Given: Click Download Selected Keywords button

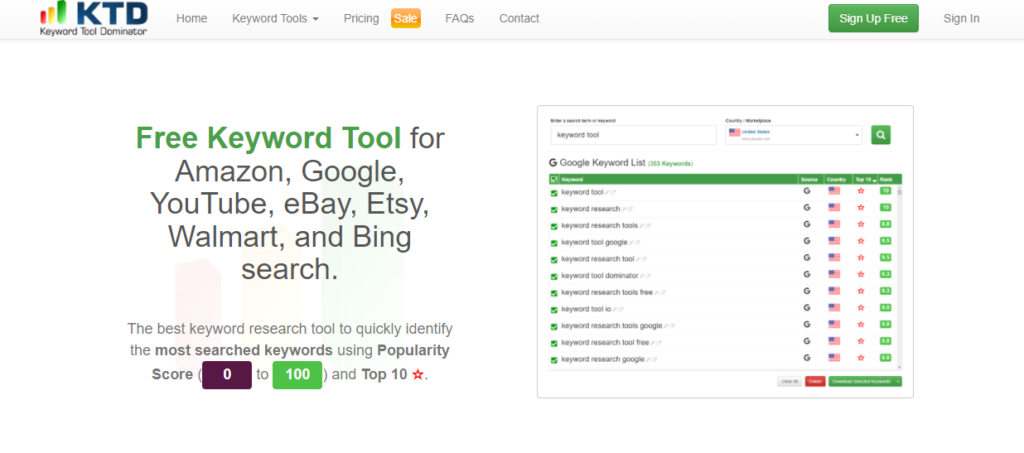Looking at the screenshot, I should (x=861, y=381).
